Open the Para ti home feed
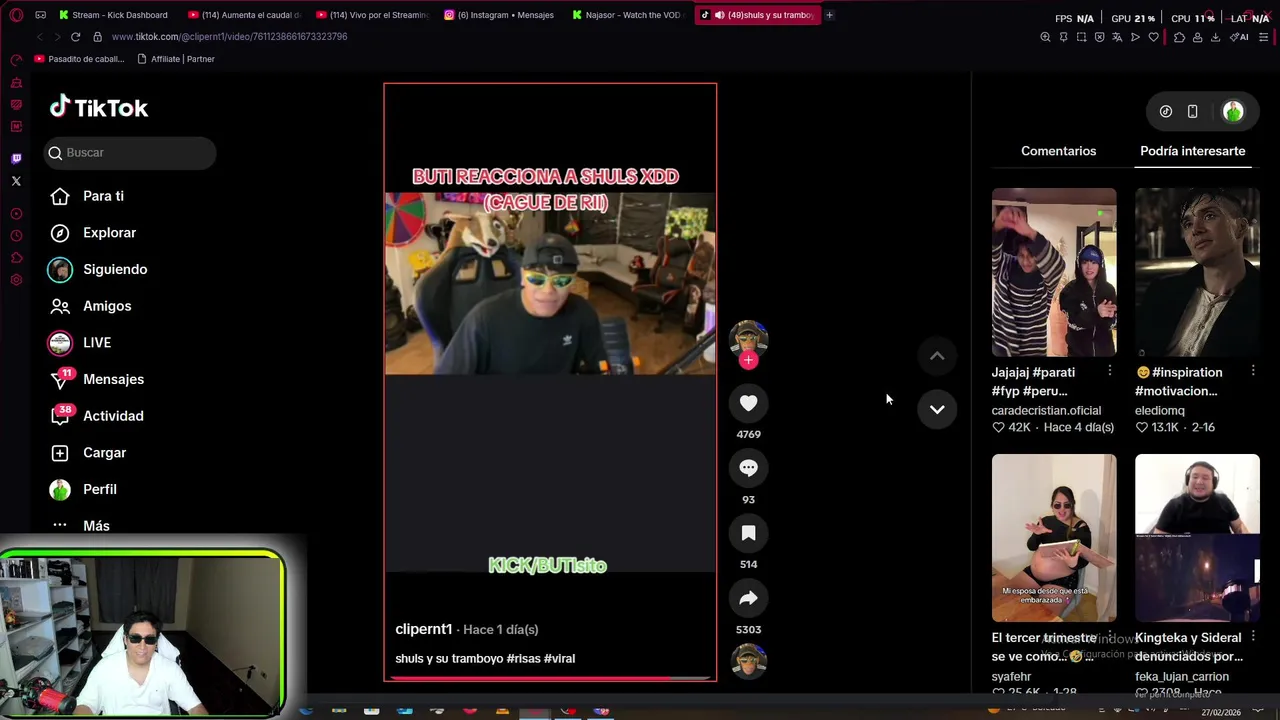The image size is (1280, 720). click(x=88, y=196)
